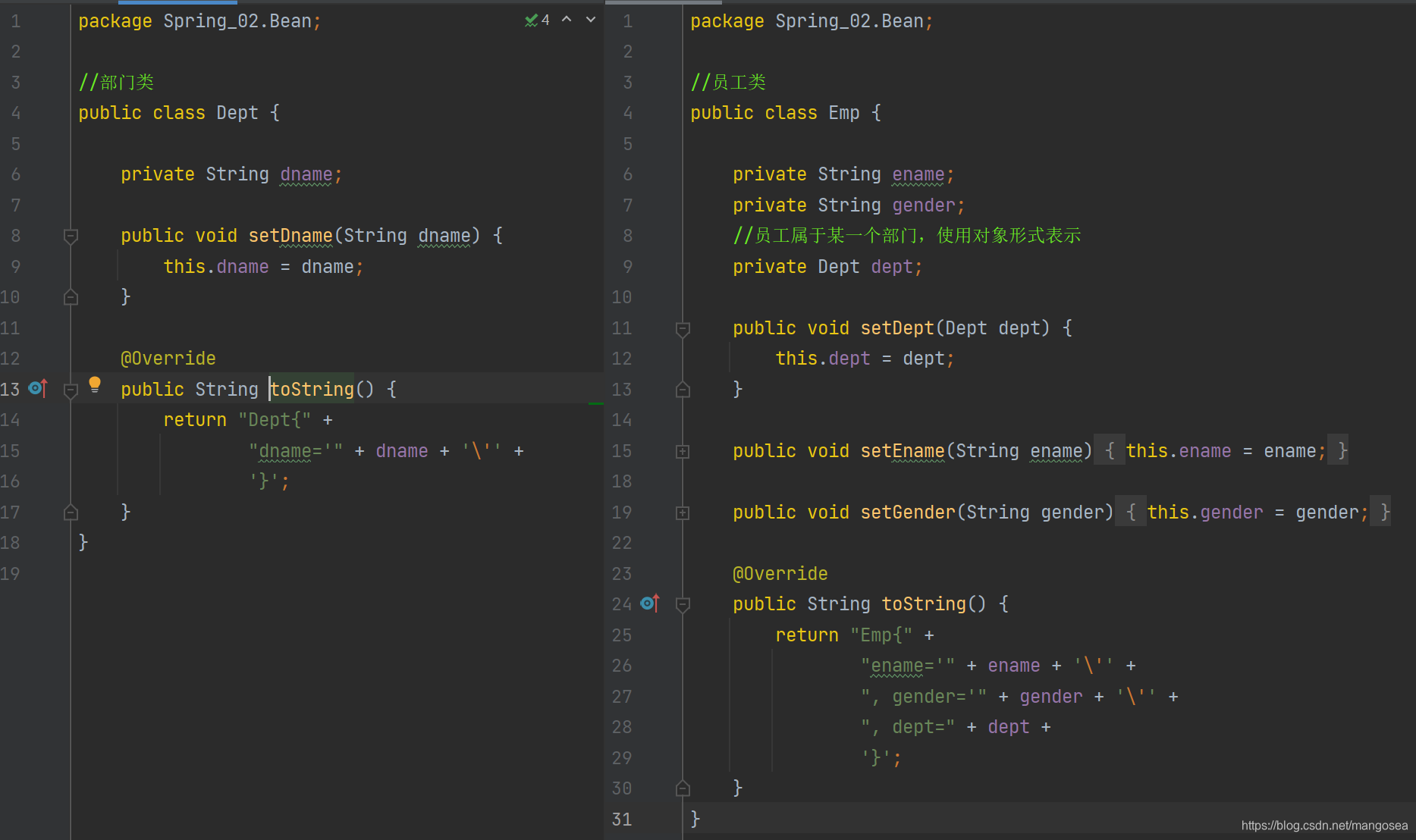Click the ", gender='" string literal
This screenshot has height=840, width=1416.
924,697
